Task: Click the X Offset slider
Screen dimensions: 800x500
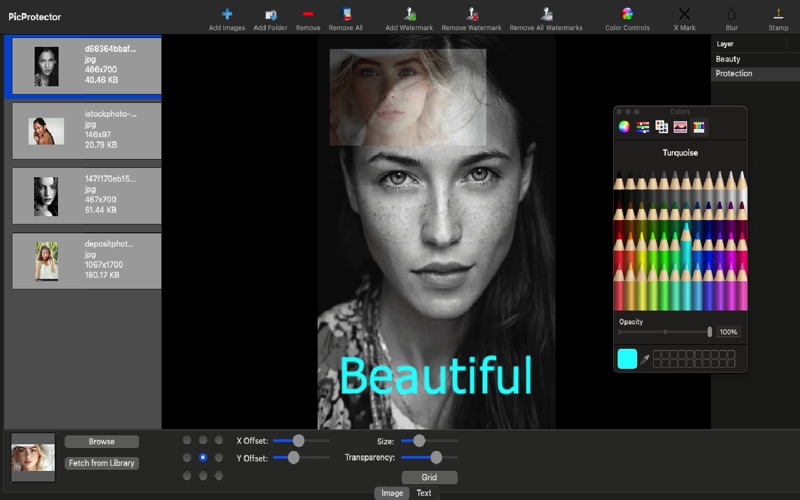Action: (x=301, y=440)
